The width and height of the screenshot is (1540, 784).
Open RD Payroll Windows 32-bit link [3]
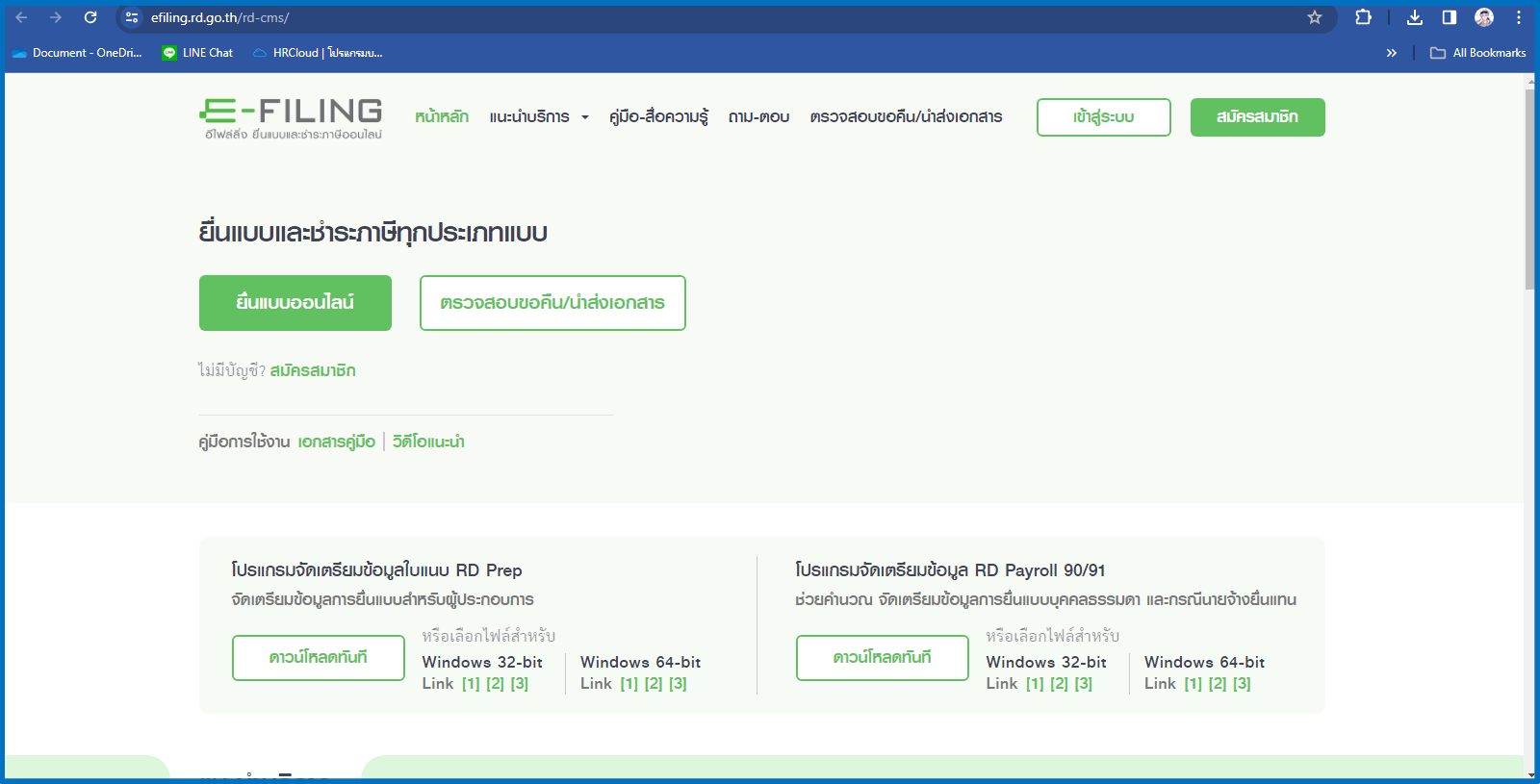(x=1084, y=684)
